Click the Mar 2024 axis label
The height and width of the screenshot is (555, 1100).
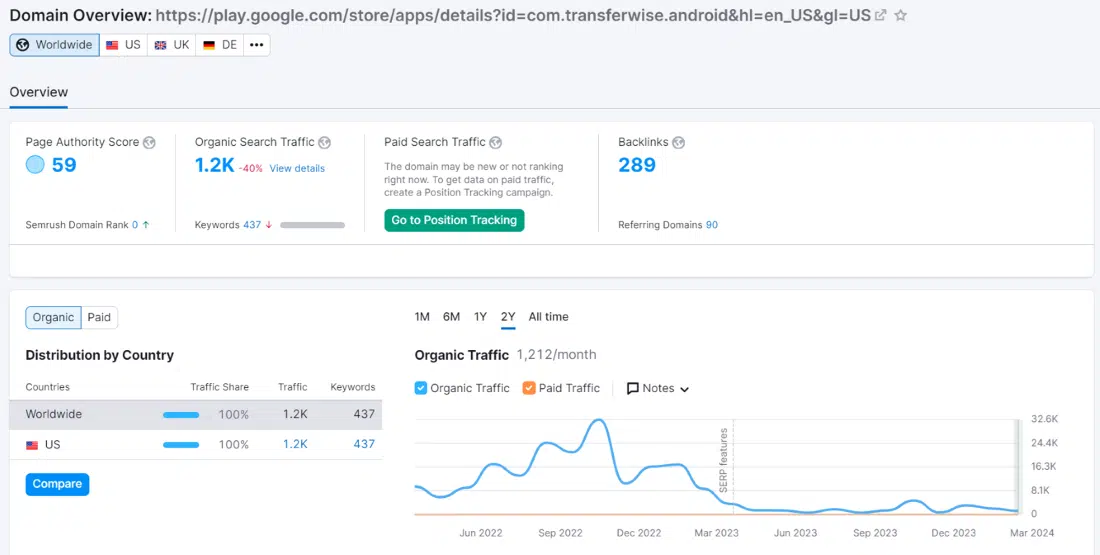[1031, 533]
